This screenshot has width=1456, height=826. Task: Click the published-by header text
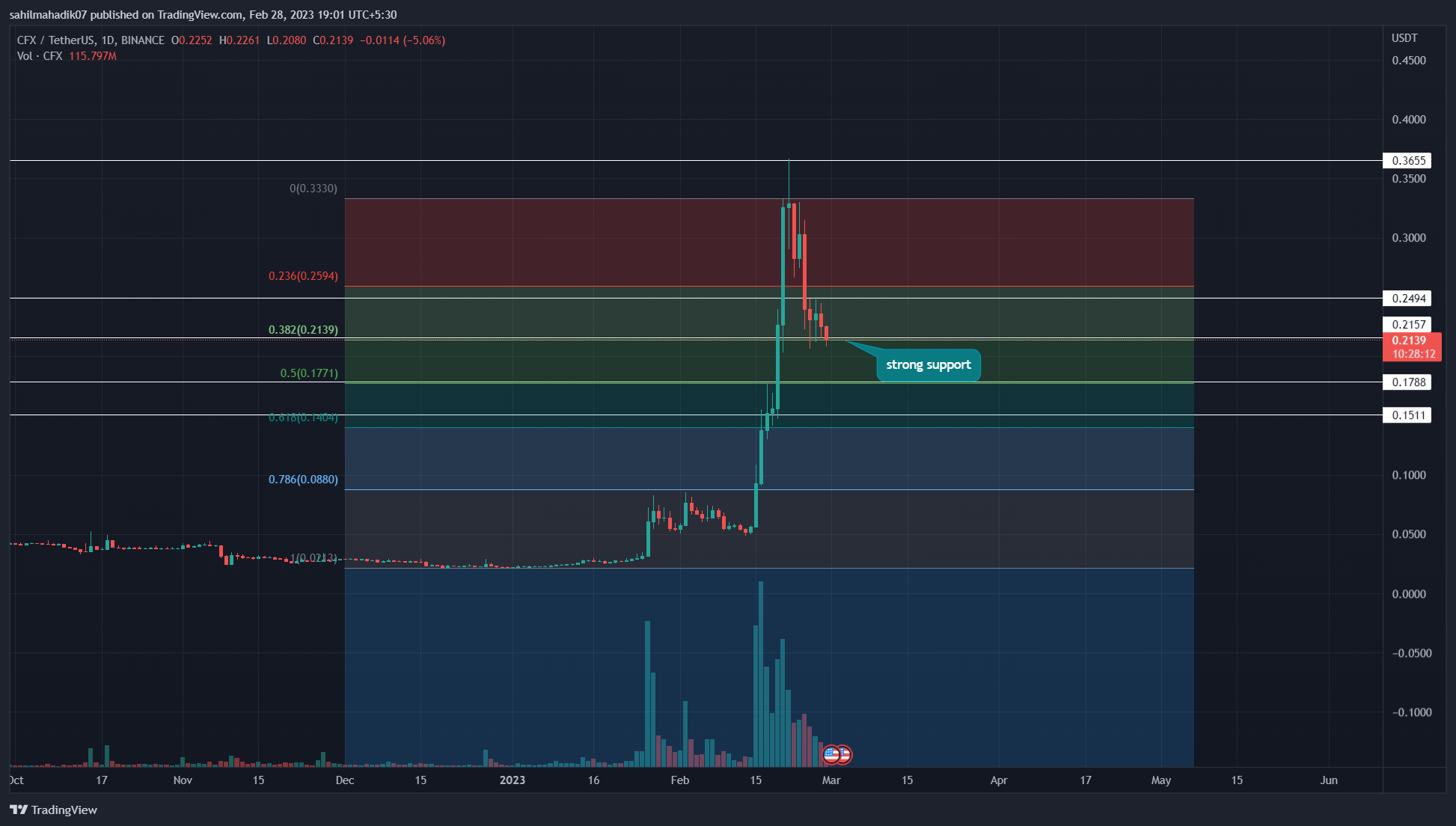point(203,15)
